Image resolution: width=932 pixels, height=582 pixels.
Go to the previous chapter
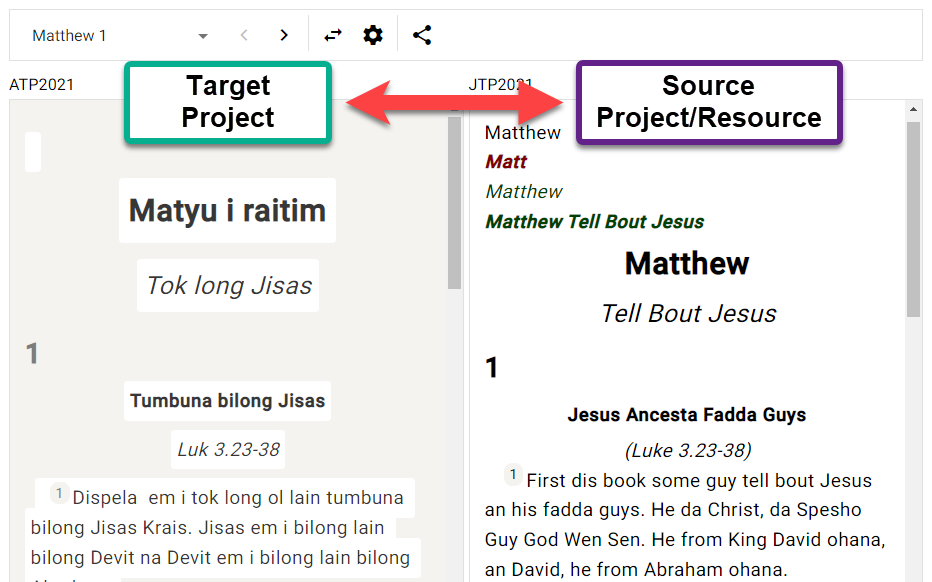click(x=244, y=36)
